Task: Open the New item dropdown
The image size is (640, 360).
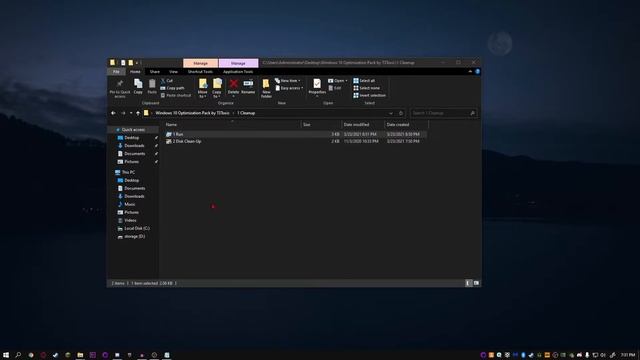Action: (x=287, y=81)
